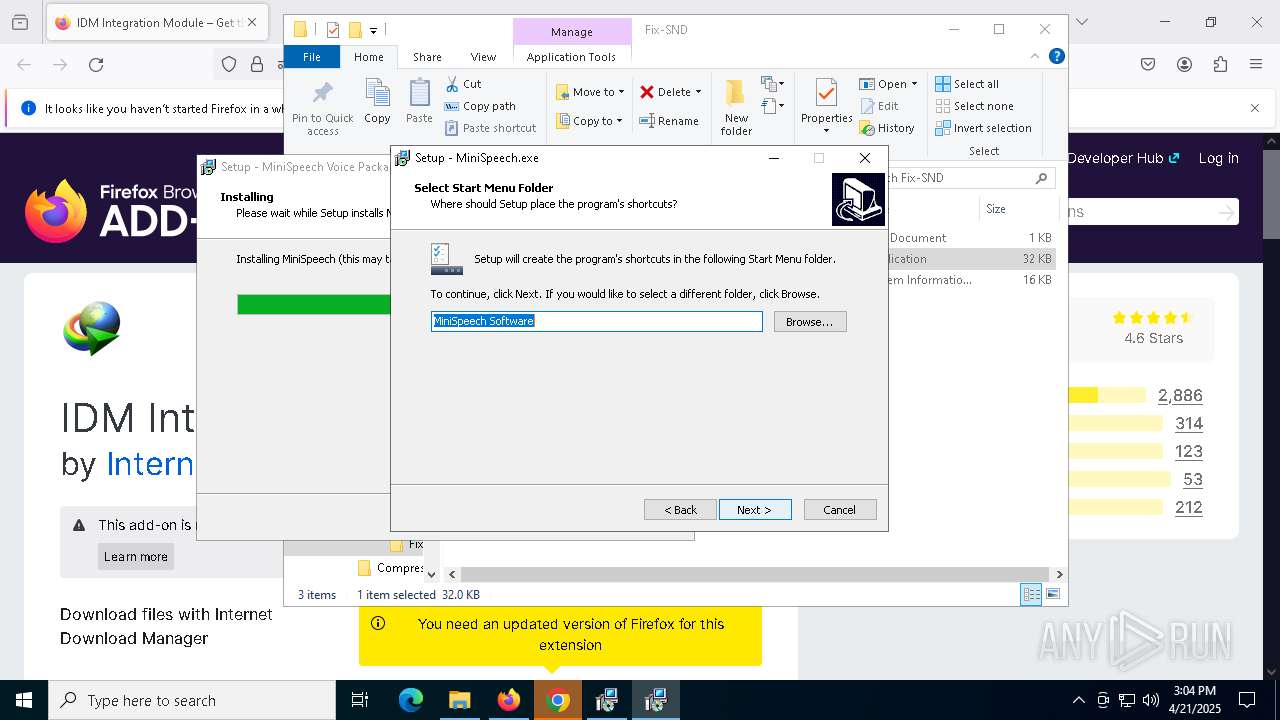Click Edit in ribbon
The height and width of the screenshot is (720, 1280).
pos(879,106)
